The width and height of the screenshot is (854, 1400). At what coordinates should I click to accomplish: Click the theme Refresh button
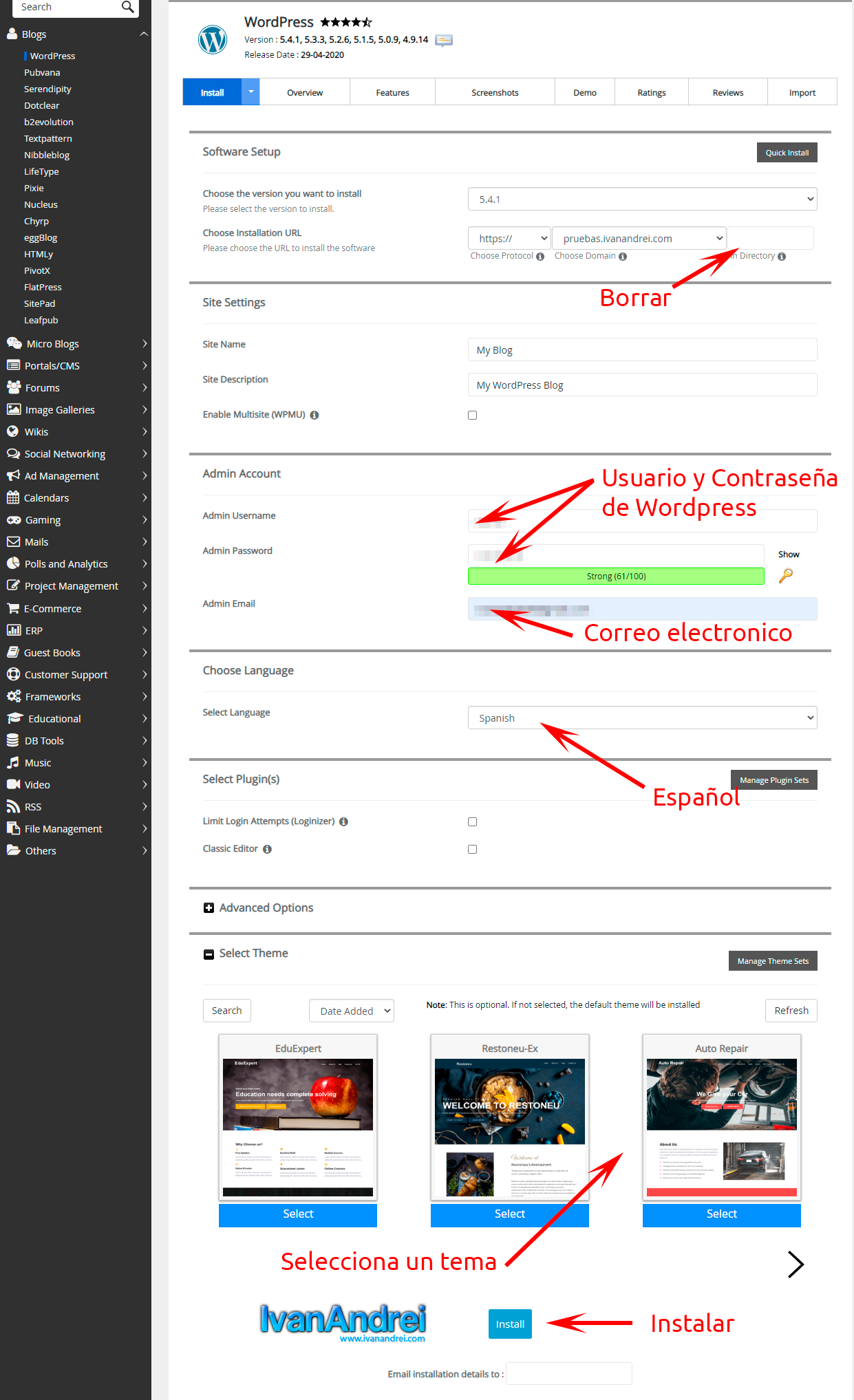click(791, 1011)
